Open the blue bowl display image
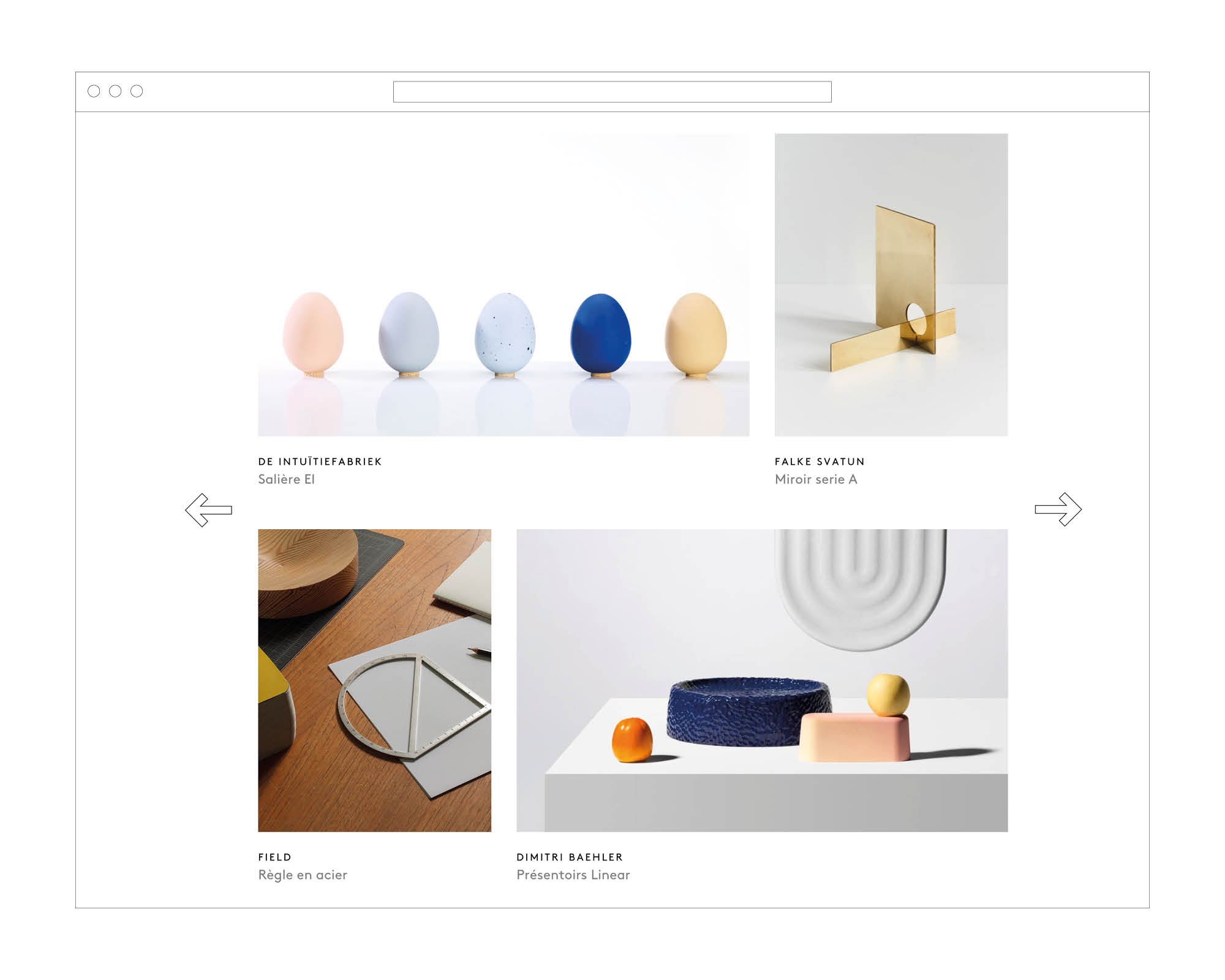The width and height of the screenshot is (1225, 980). click(762, 680)
